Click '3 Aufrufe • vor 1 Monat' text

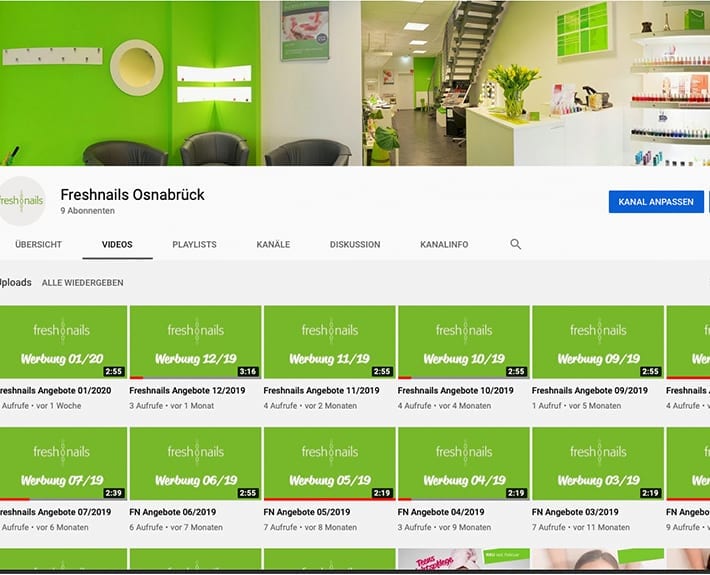172,406
